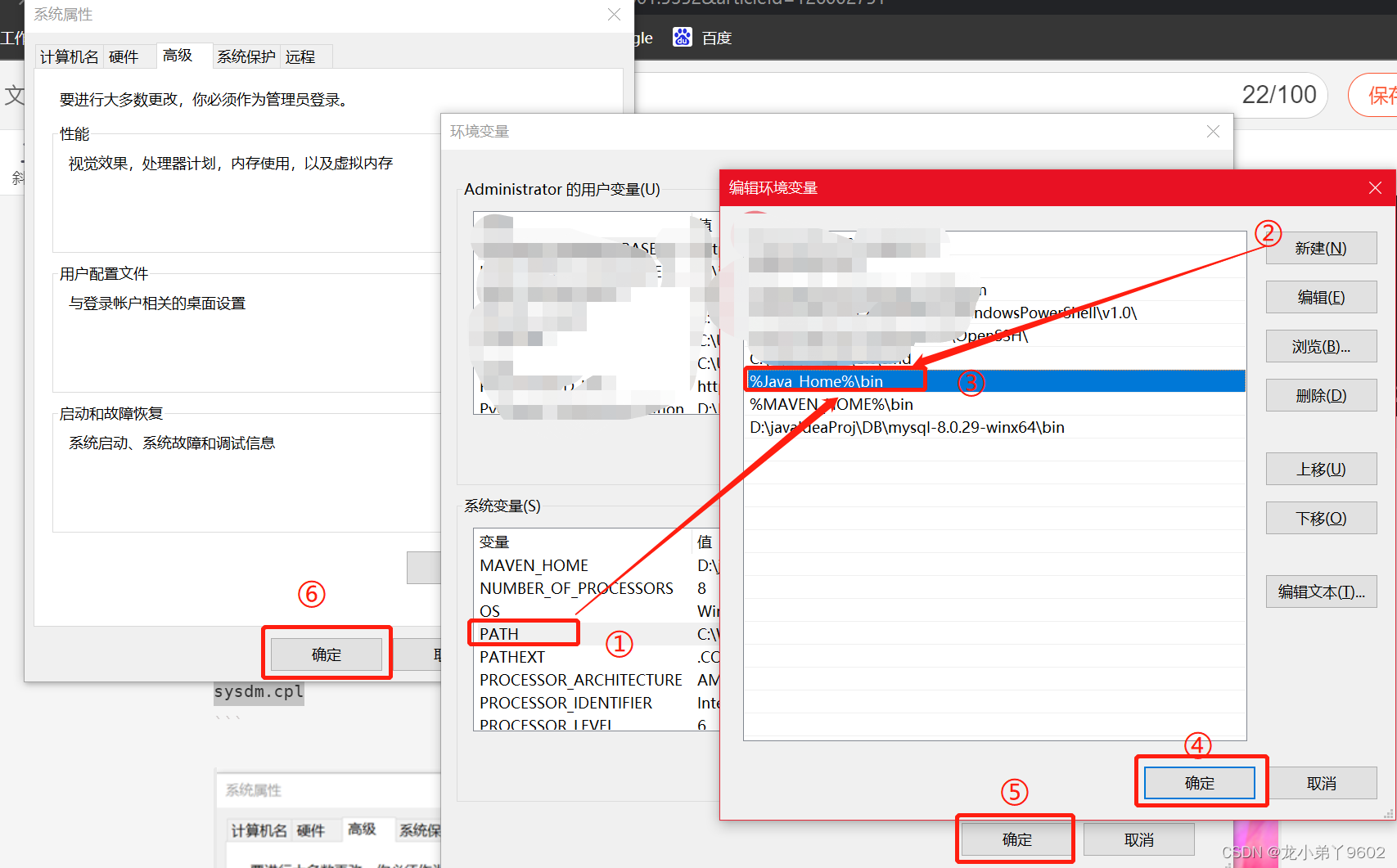The width and height of the screenshot is (1397, 868).
Task: Select the mysql-8.0.29-winx64\bin path entry
Action: pos(994,427)
